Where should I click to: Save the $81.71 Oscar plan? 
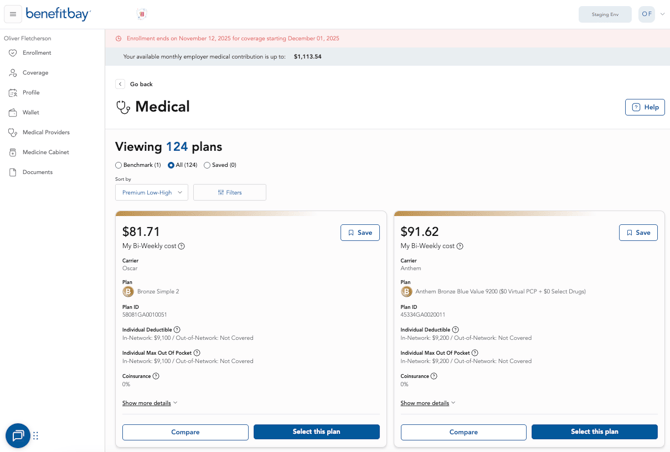[360, 232]
